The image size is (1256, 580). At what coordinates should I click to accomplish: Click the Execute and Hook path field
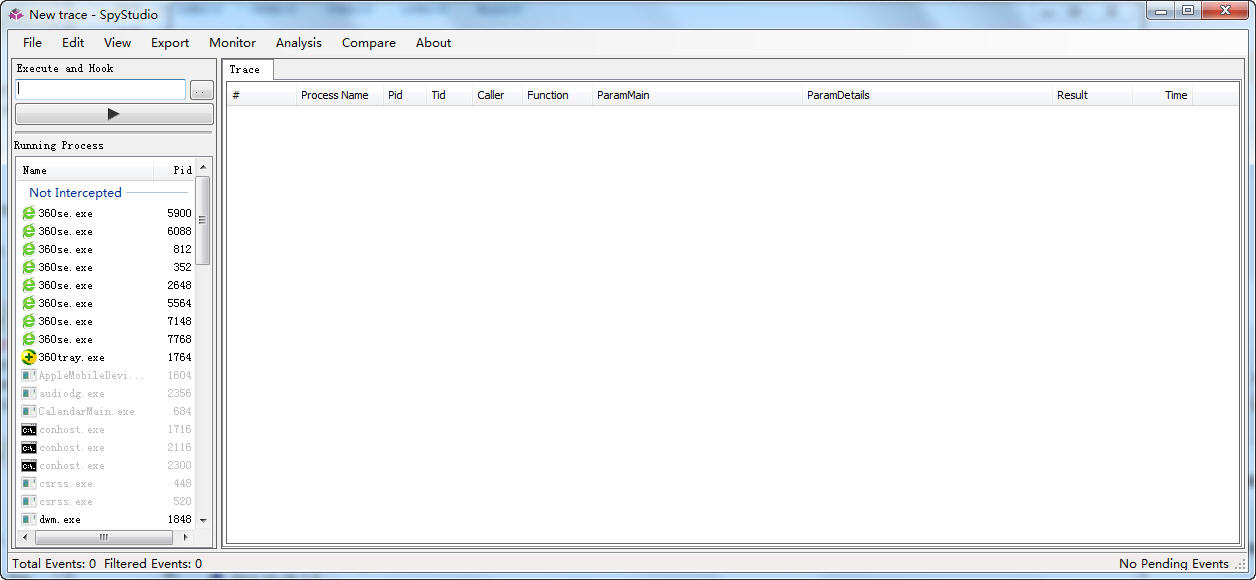pyautogui.click(x=100, y=90)
